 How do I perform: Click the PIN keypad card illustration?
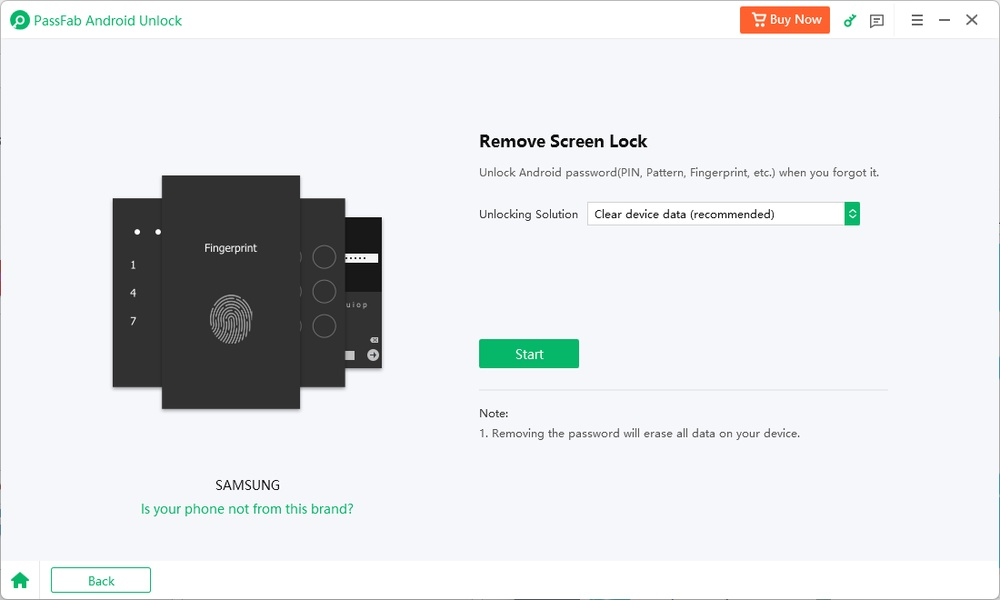pyautogui.click(x=137, y=292)
